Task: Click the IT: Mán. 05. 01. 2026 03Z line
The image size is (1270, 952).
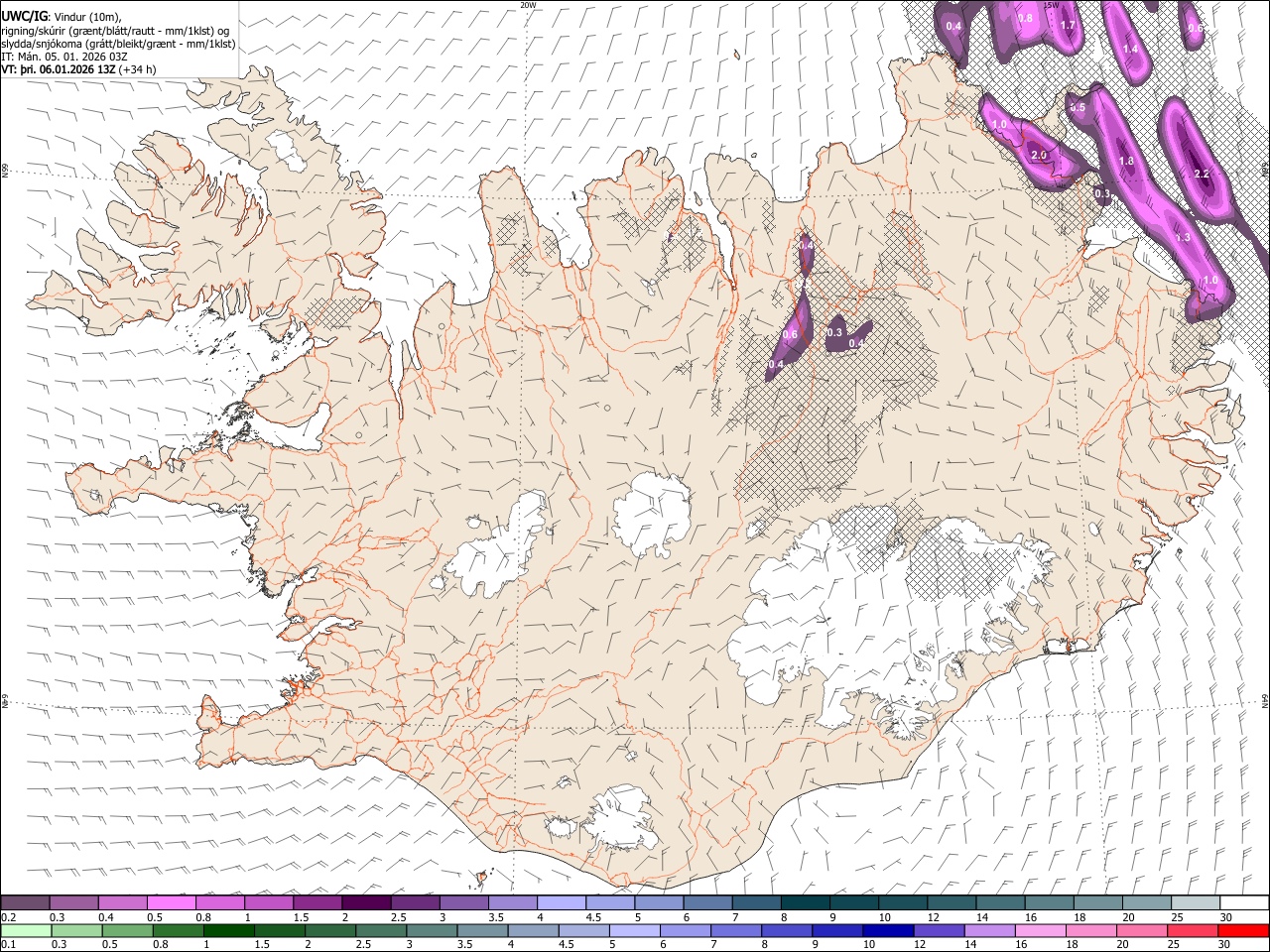Action: coord(64,57)
